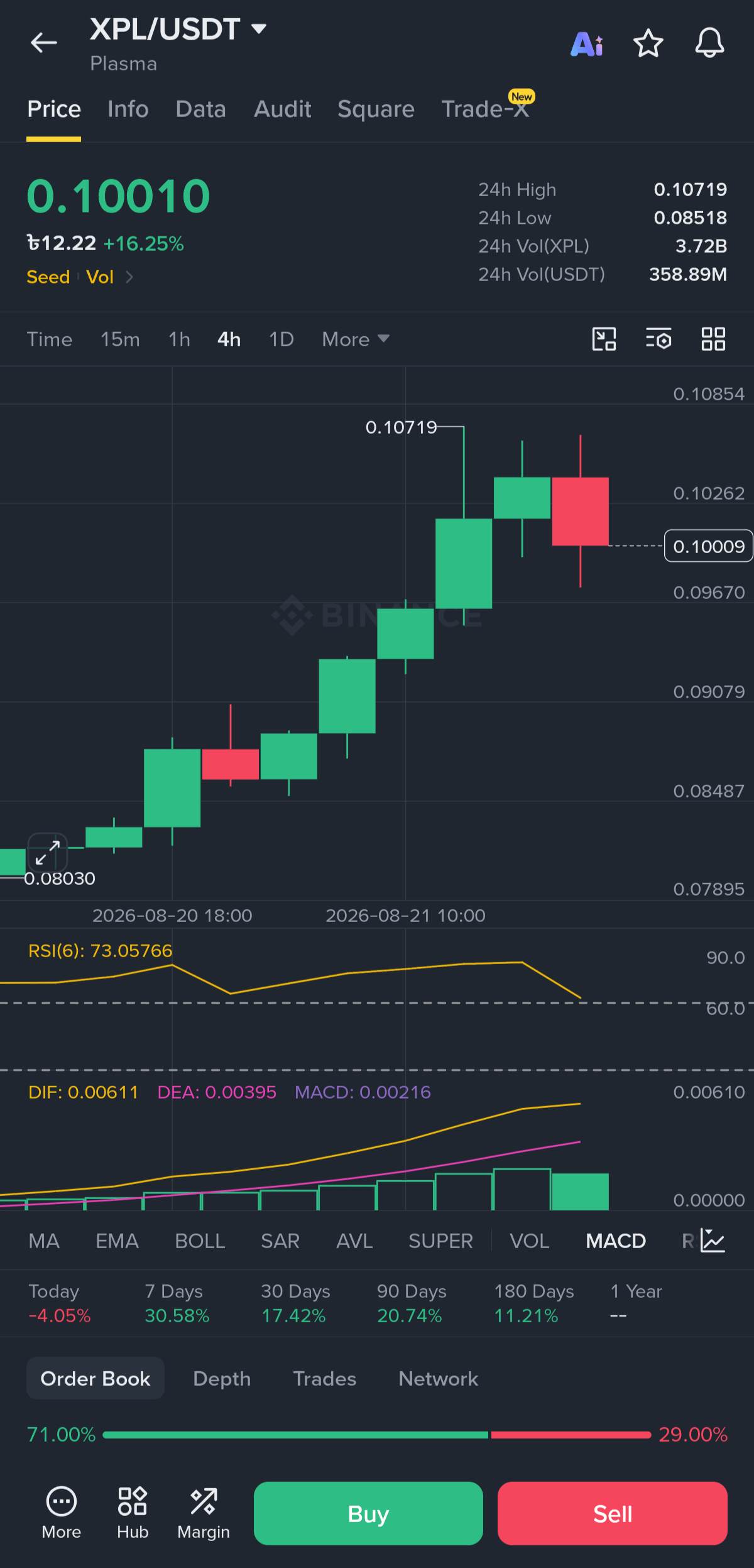Expand chart to fullscreen
Image resolution: width=754 pixels, height=1568 pixels.
pos(48,852)
